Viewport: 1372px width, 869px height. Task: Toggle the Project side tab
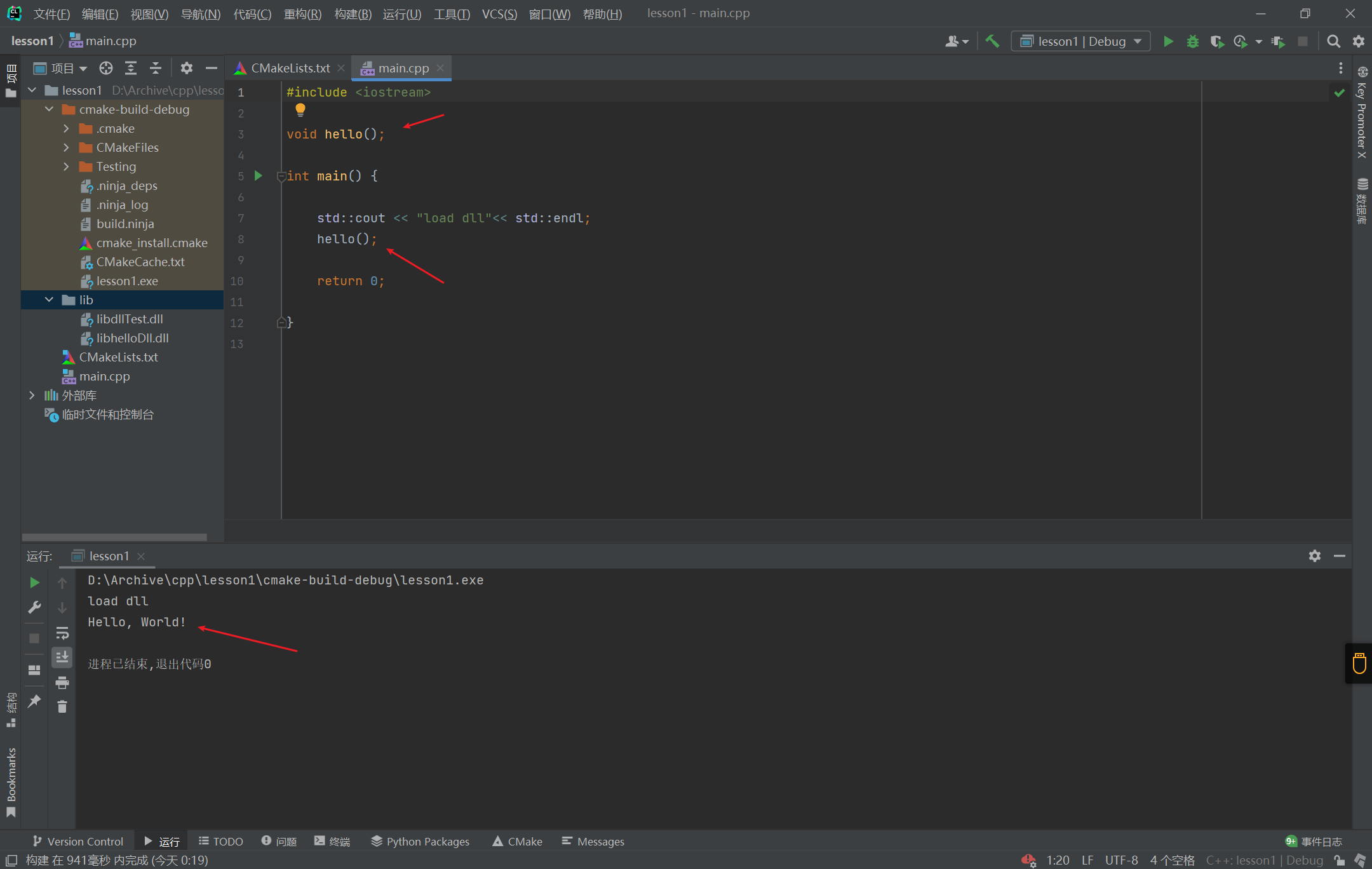[11, 81]
